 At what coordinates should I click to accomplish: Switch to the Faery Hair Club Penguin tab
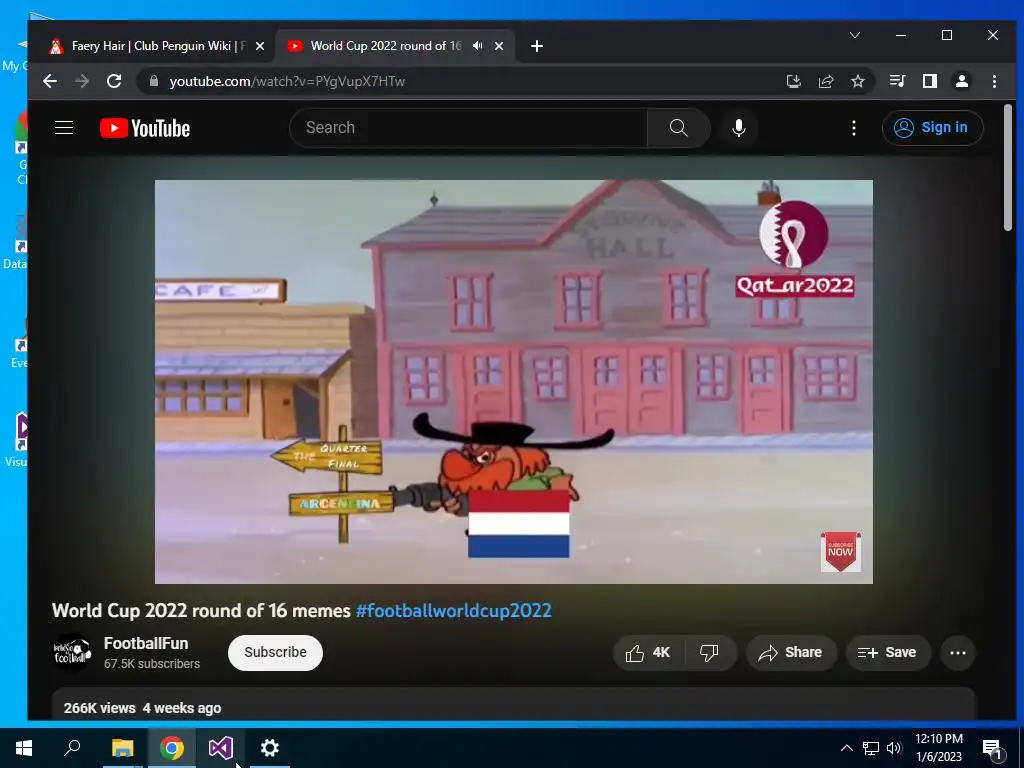coord(157,46)
